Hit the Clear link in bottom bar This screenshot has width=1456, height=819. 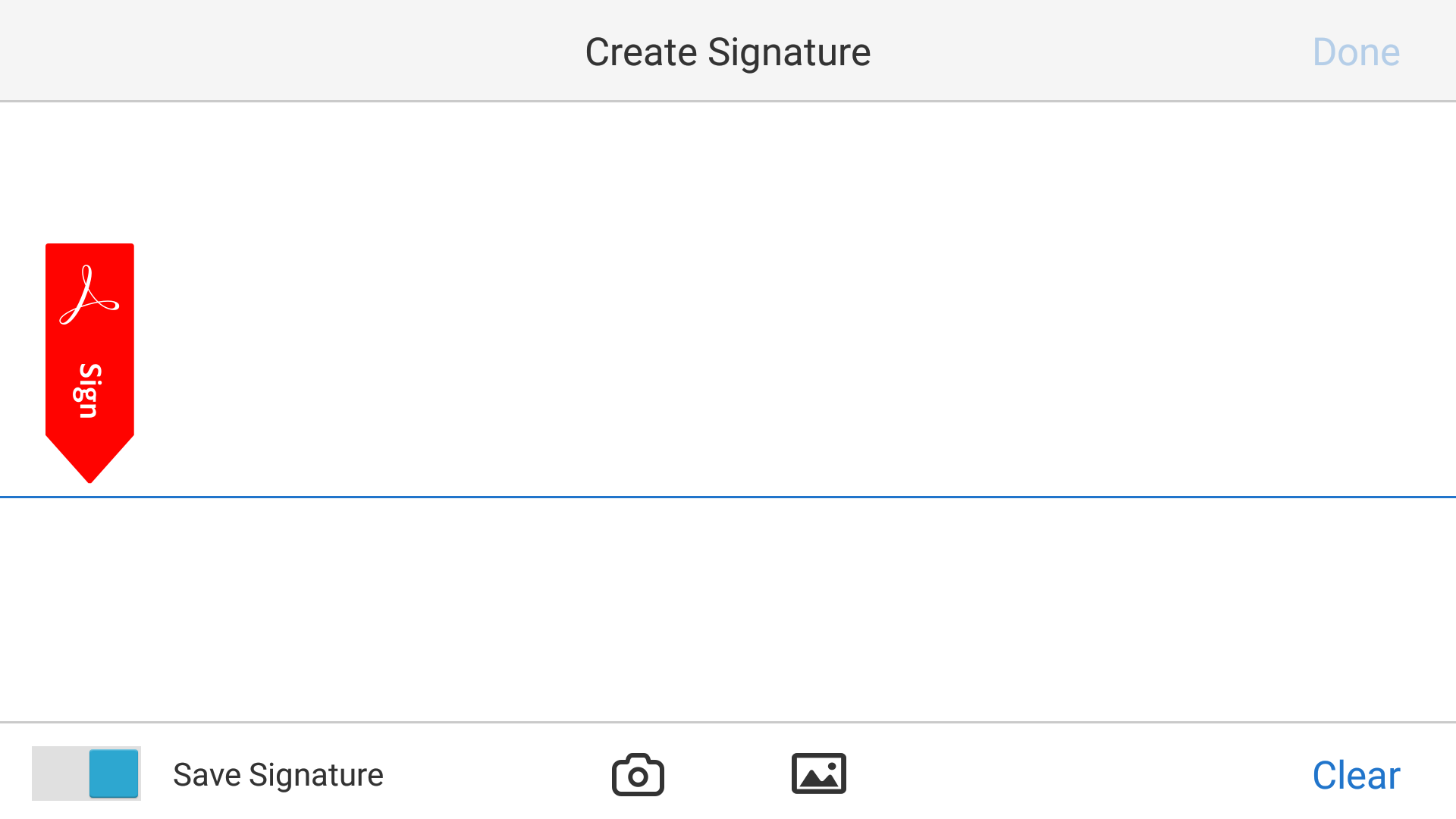click(x=1356, y=775)
